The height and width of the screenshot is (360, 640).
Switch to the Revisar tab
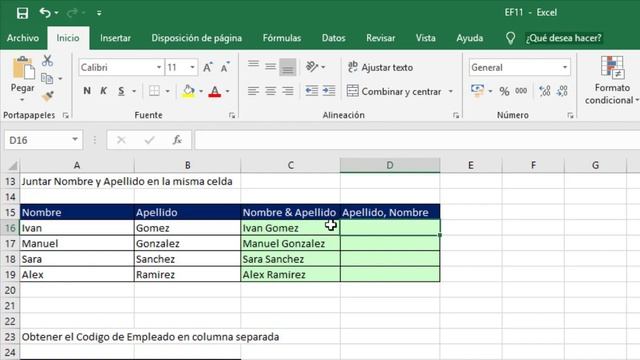(380, 38)
